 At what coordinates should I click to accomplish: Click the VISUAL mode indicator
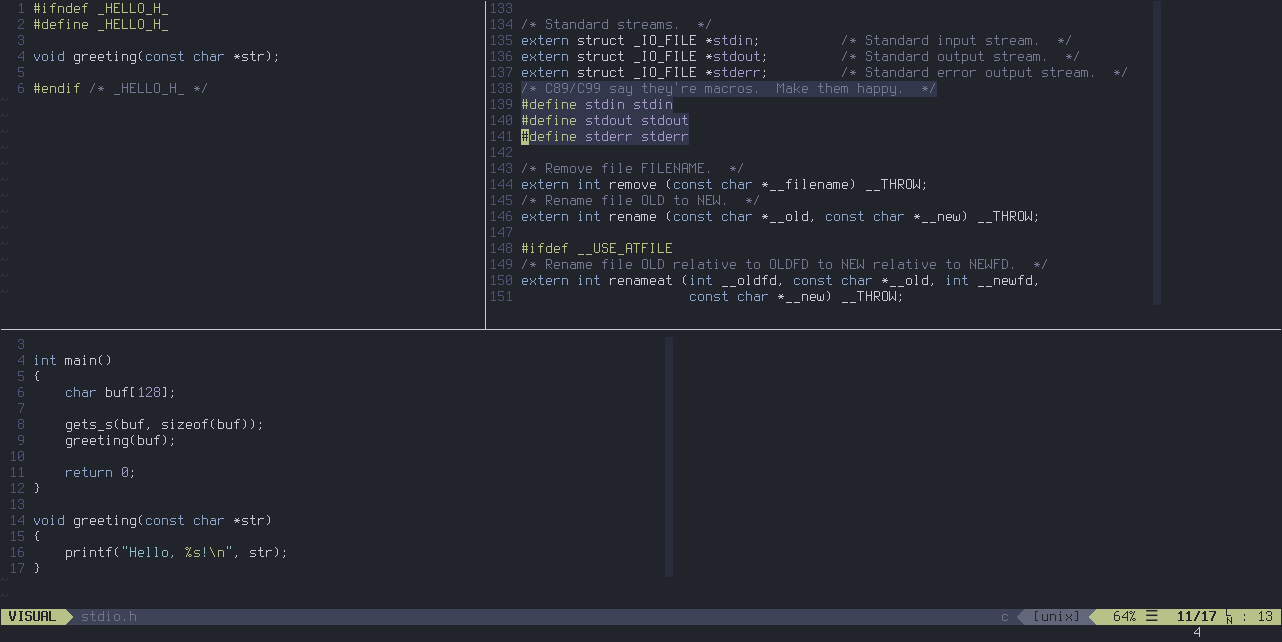click(x=32, y=617)
